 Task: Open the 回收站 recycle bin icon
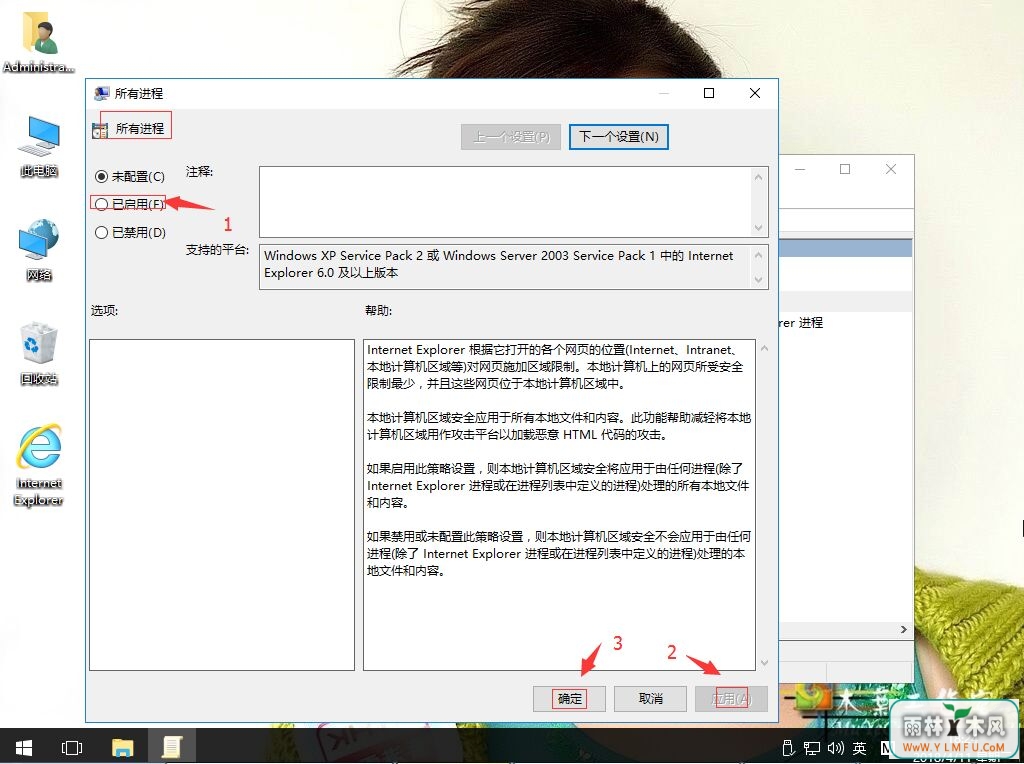39,353
